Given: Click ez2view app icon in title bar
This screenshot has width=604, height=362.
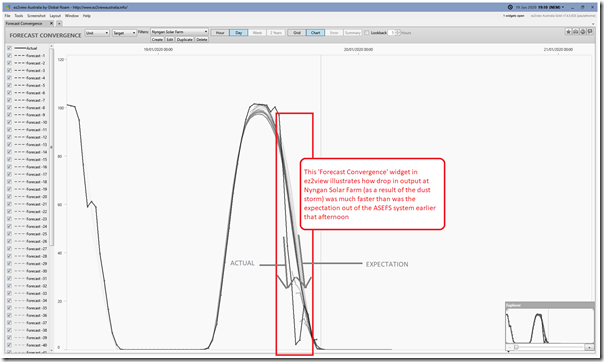Looking at the screenshot, I should tap(8, 7).
